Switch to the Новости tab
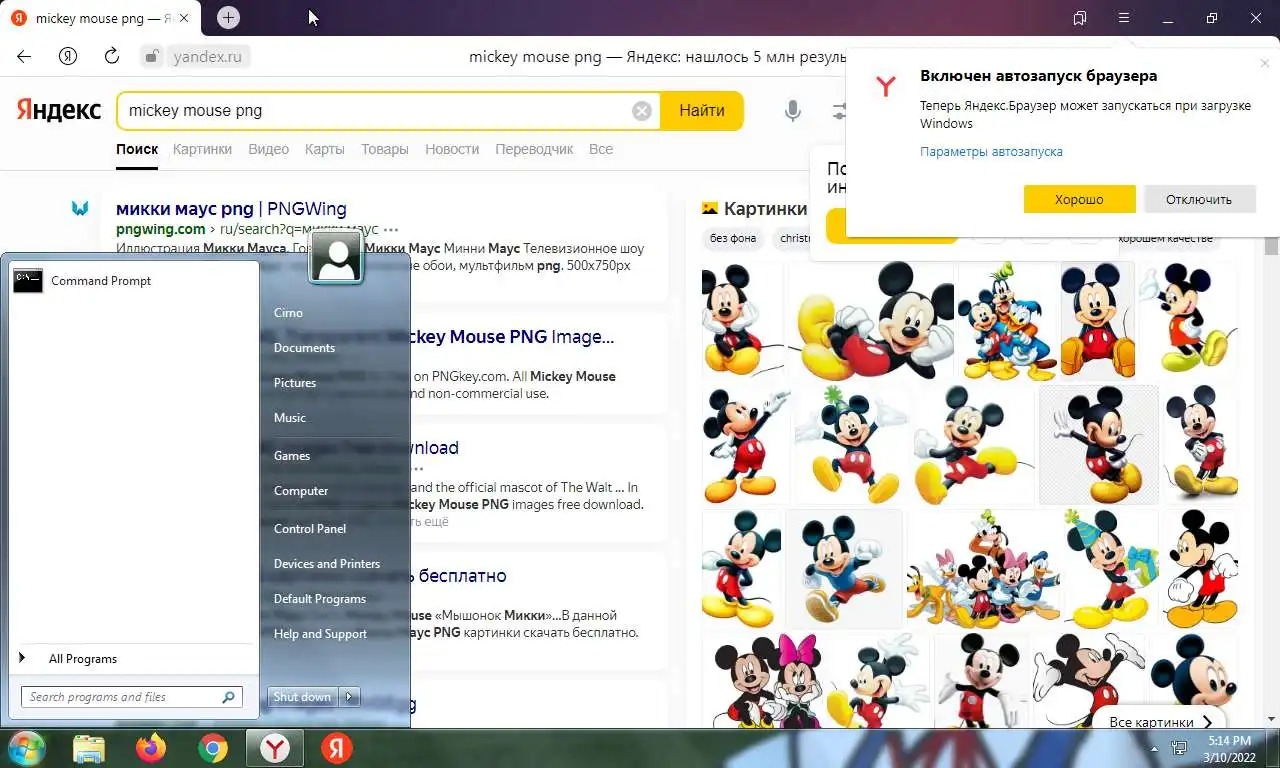Image resolution: width=1280 pixels, height=768 pixels. tap(452, 149)
